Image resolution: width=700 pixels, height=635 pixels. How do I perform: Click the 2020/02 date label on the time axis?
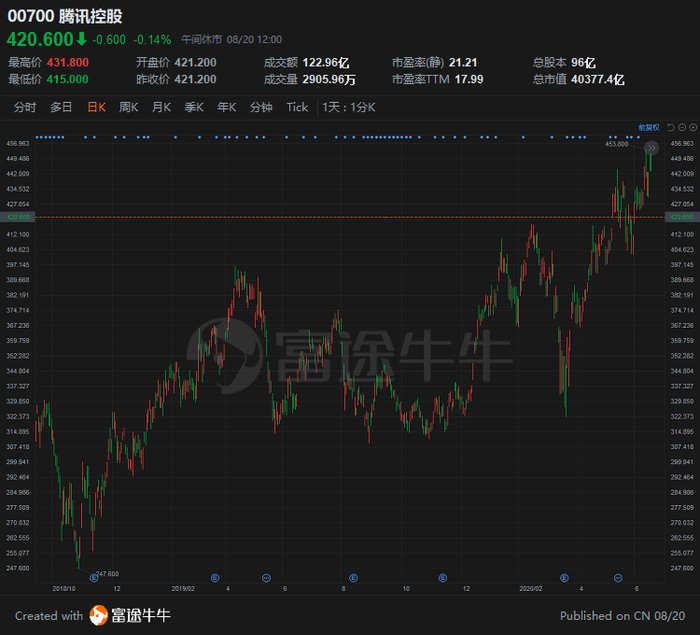click(x=531, y=589)
